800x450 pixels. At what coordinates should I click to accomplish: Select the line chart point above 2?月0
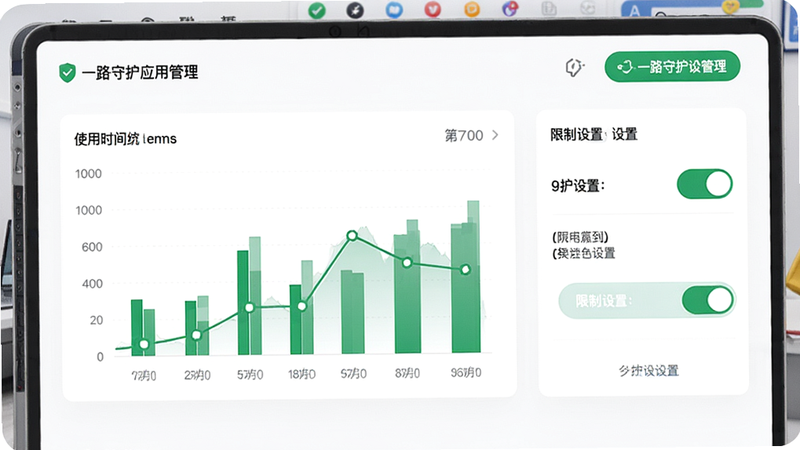click(196, 335)
